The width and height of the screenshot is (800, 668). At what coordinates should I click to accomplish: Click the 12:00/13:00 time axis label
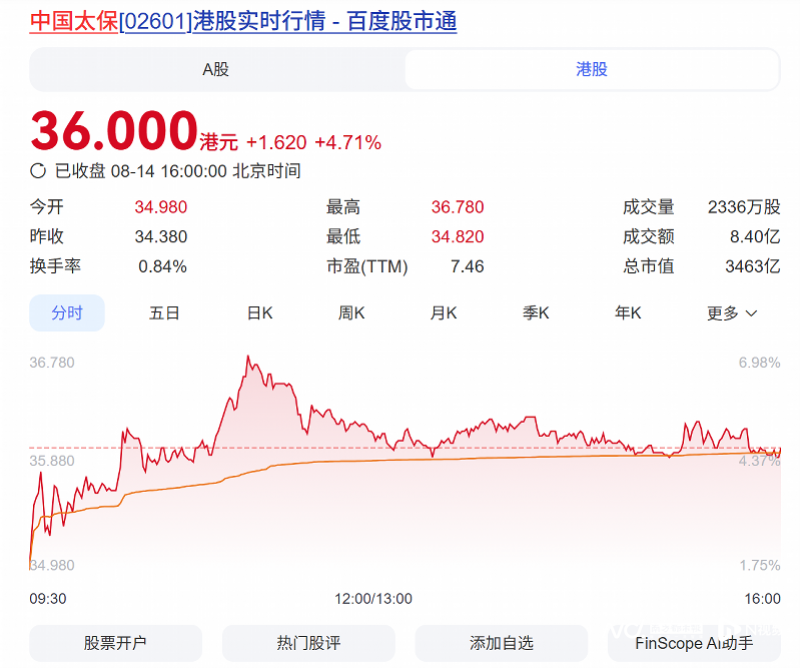[373, 599]
